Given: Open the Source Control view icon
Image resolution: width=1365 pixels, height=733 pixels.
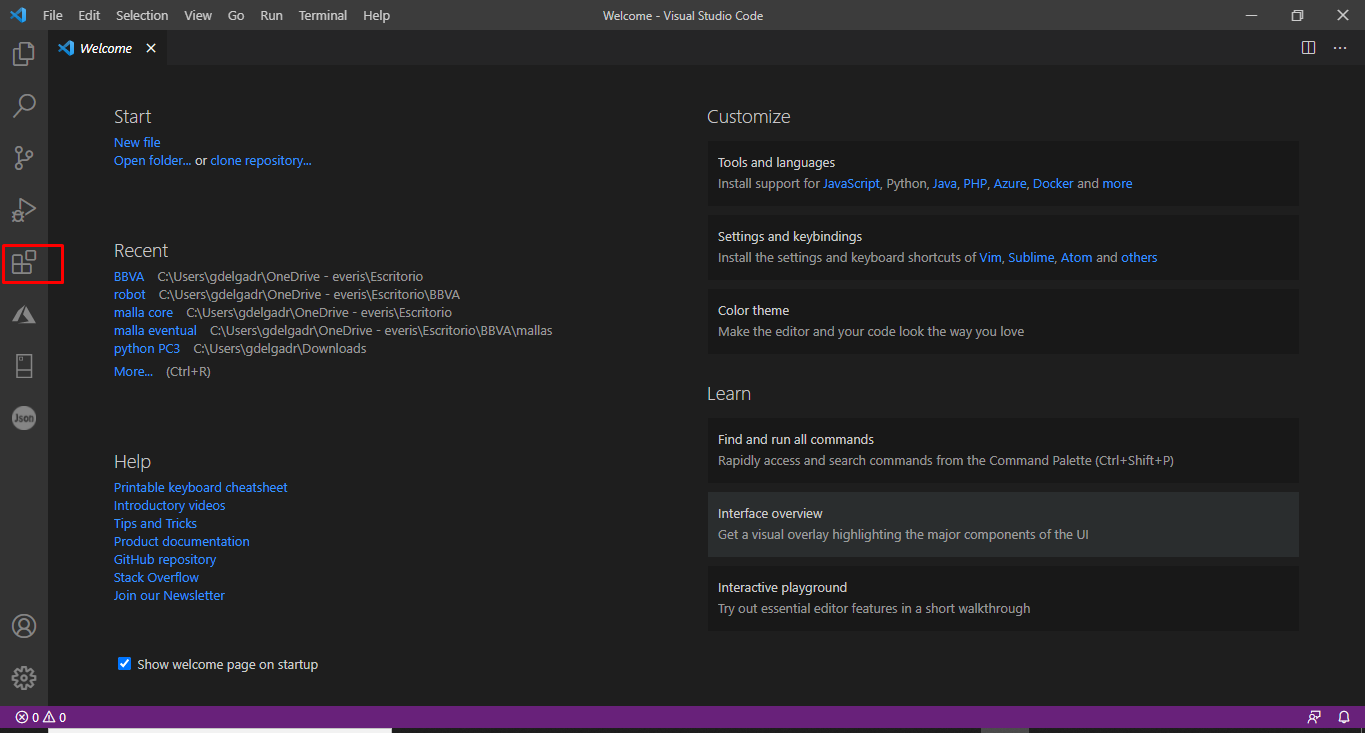Looking at the screenshot, I should point(24,158).
